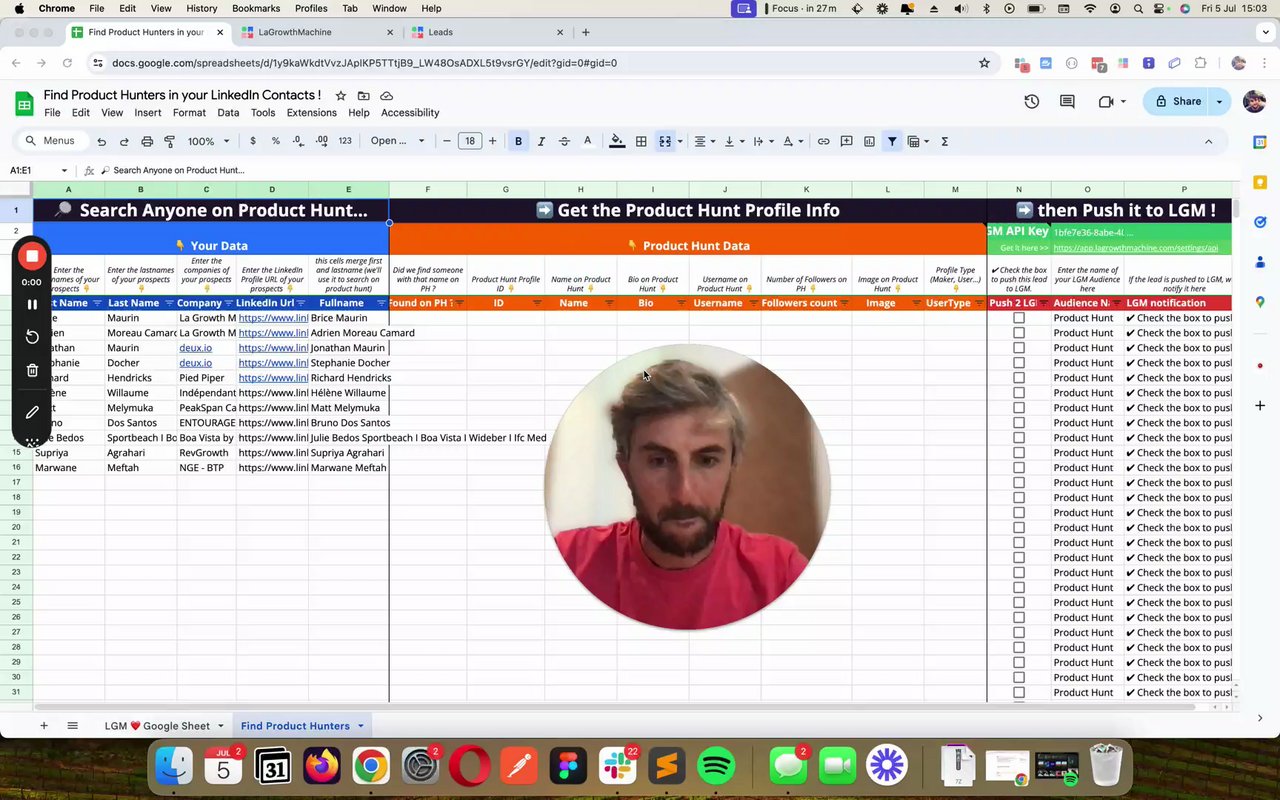Pause the screen recording
Screen dimensions: 1280x800
(x=32, y=304)
